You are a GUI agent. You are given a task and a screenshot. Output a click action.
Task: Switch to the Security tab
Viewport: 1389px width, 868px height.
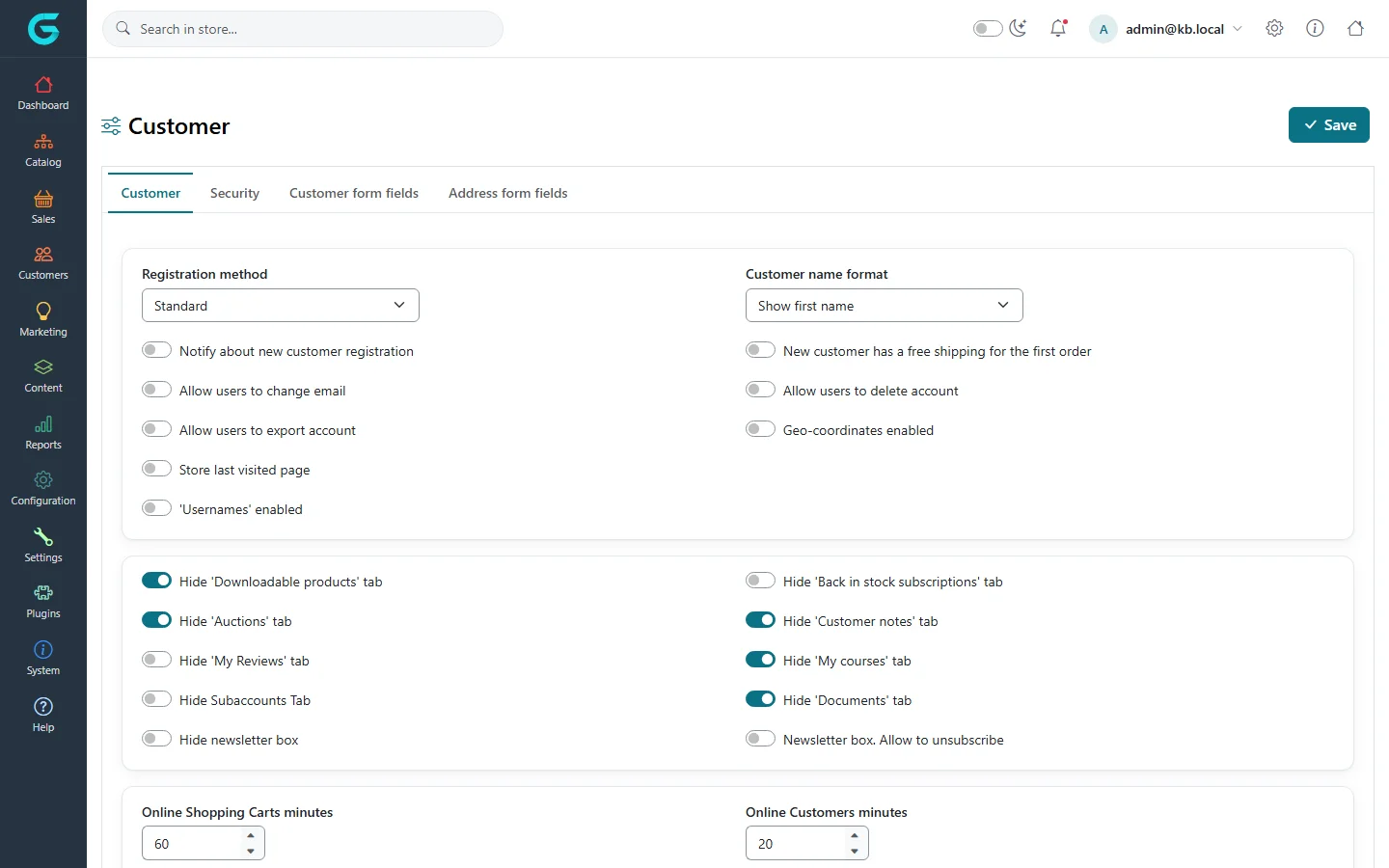[x=234, y=193]
